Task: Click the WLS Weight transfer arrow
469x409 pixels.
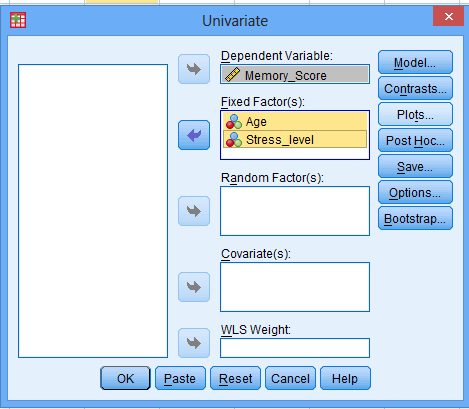Action: [194, 343]
